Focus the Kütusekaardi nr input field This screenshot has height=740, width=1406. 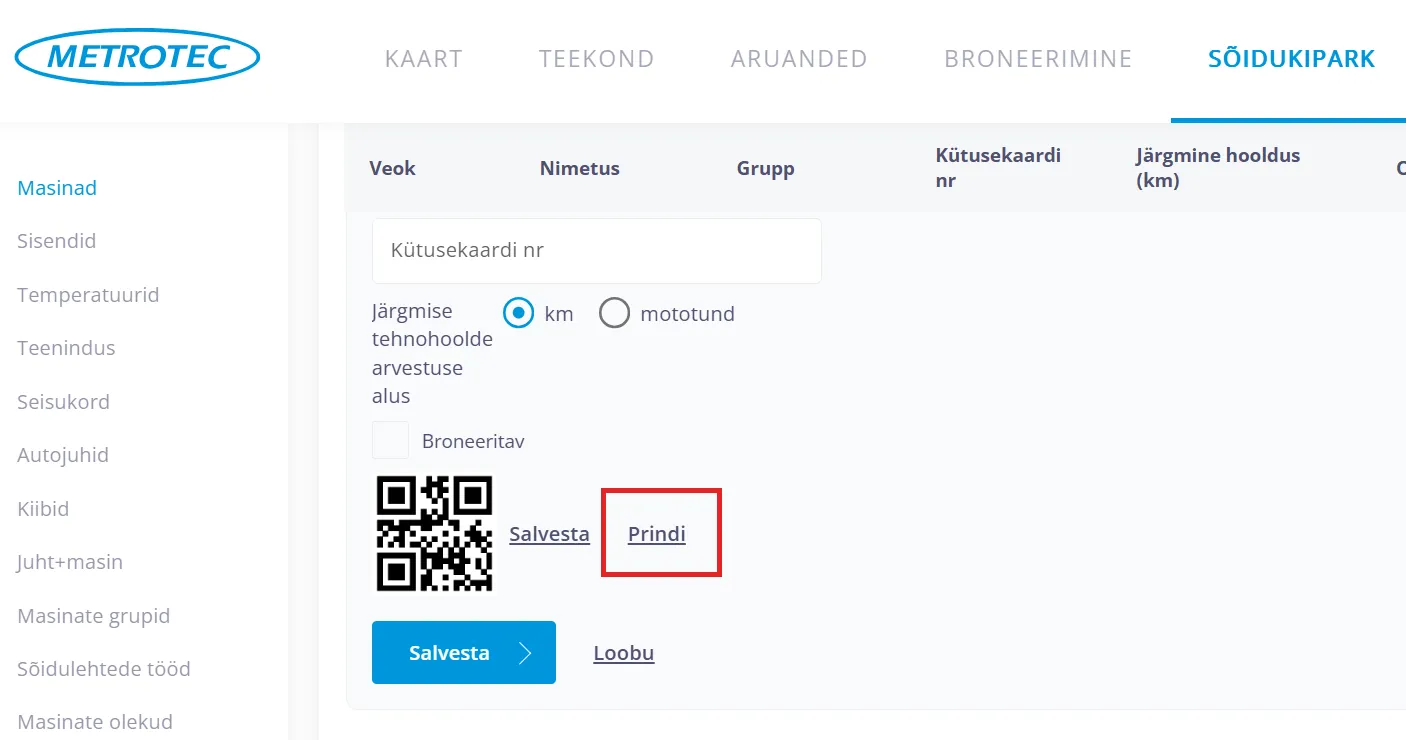596,250
